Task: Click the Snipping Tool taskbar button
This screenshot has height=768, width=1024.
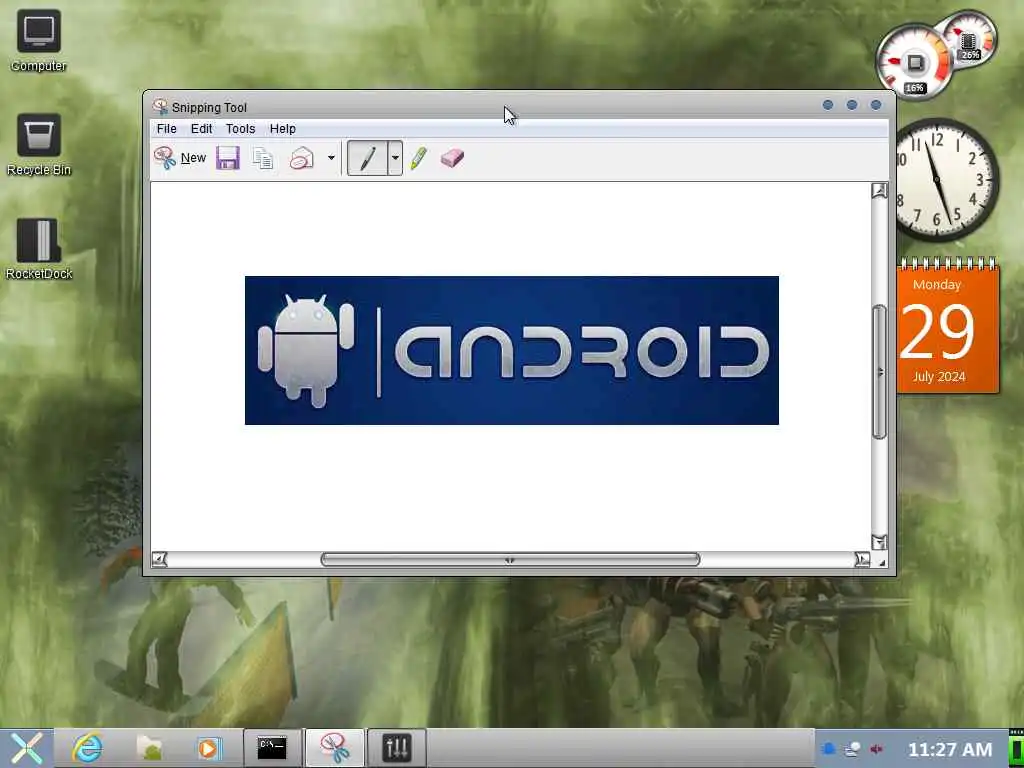Action: pyautogui.click(x=334, y=748)
